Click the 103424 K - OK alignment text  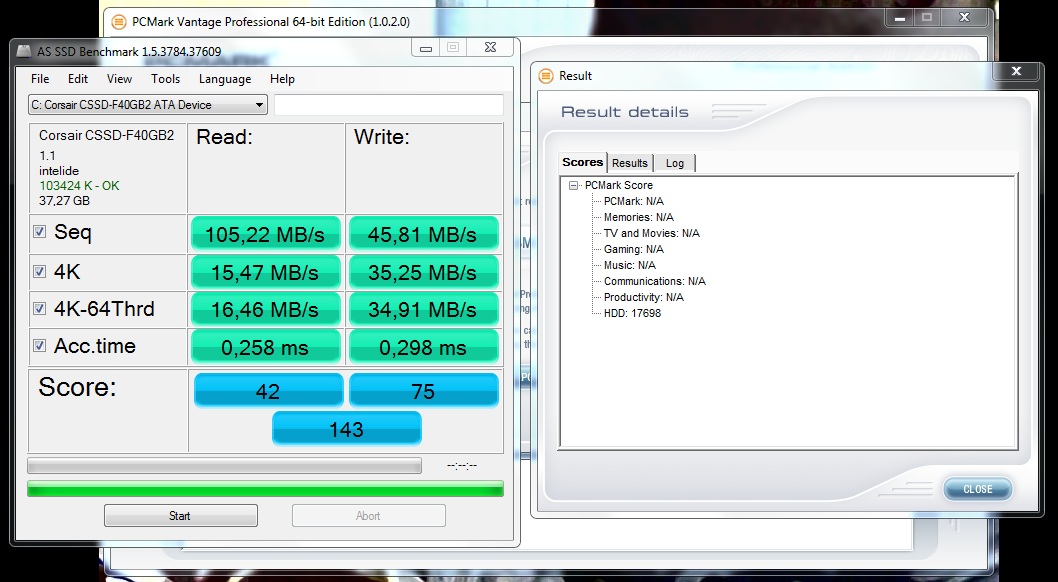79,186
